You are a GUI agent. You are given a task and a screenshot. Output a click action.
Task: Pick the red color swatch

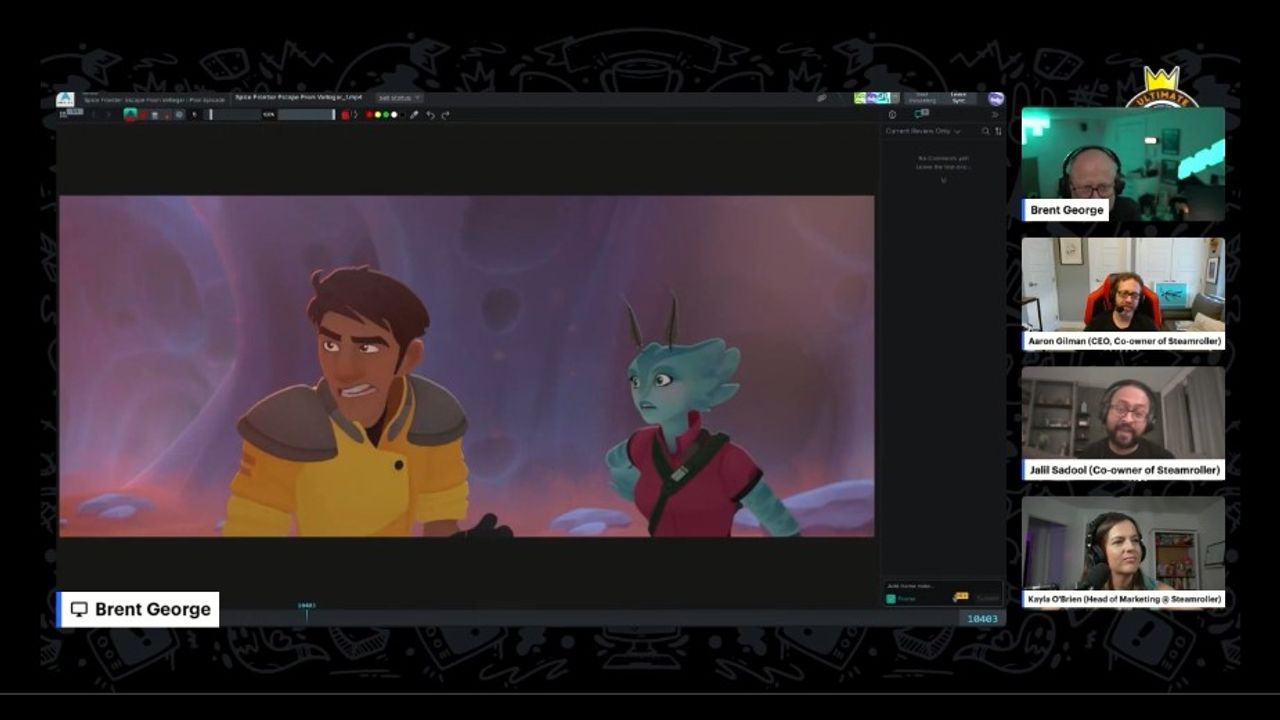pyautogui.click(x=369, y=115)
